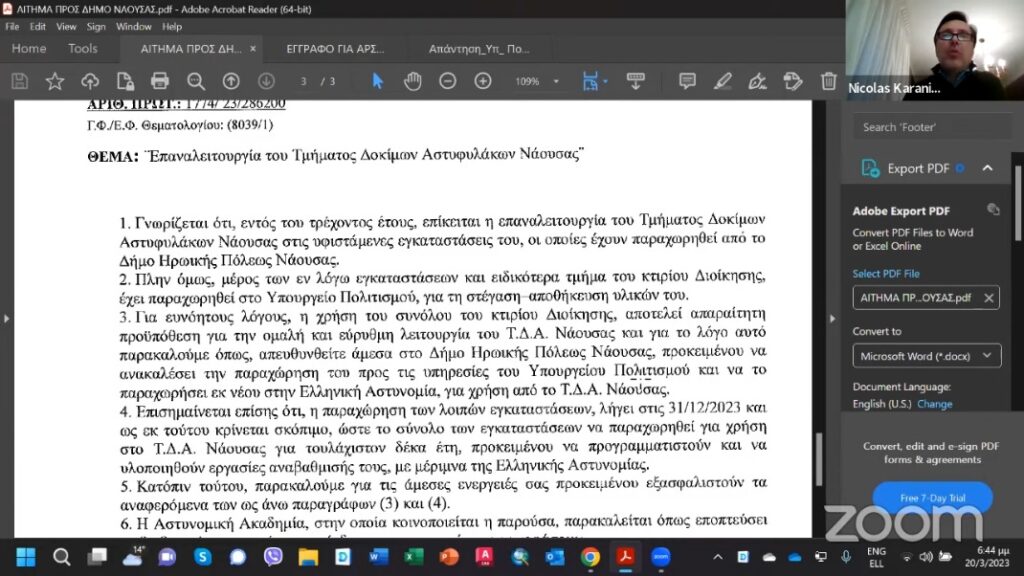Click the Search 'Footer' tools field

coord(930,127)
